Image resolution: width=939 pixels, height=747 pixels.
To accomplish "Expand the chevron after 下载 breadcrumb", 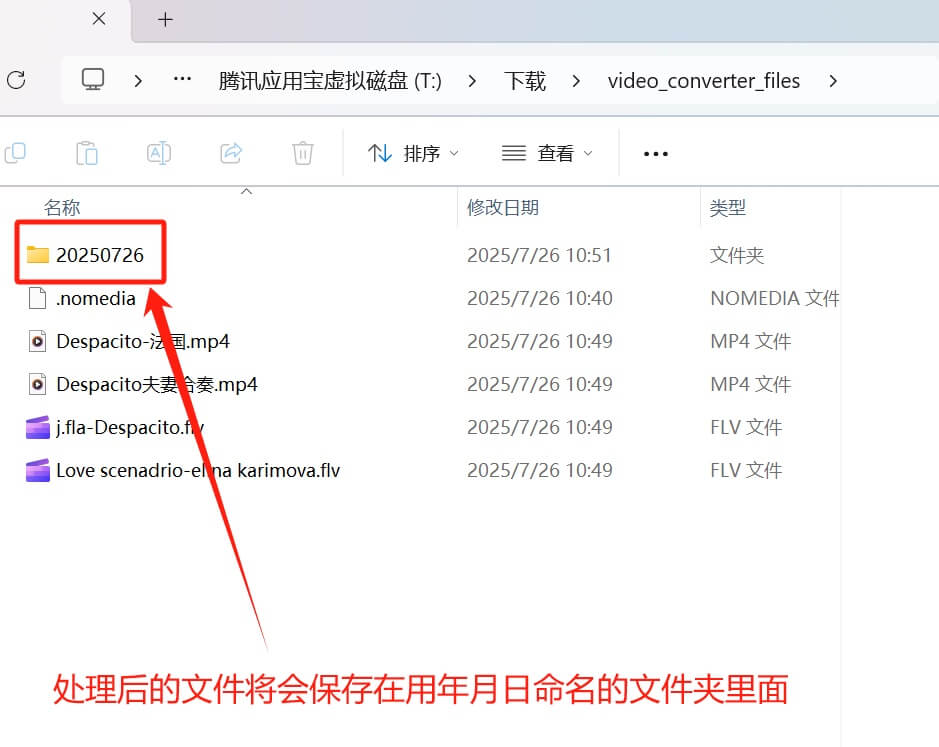I will pos(576,81).
